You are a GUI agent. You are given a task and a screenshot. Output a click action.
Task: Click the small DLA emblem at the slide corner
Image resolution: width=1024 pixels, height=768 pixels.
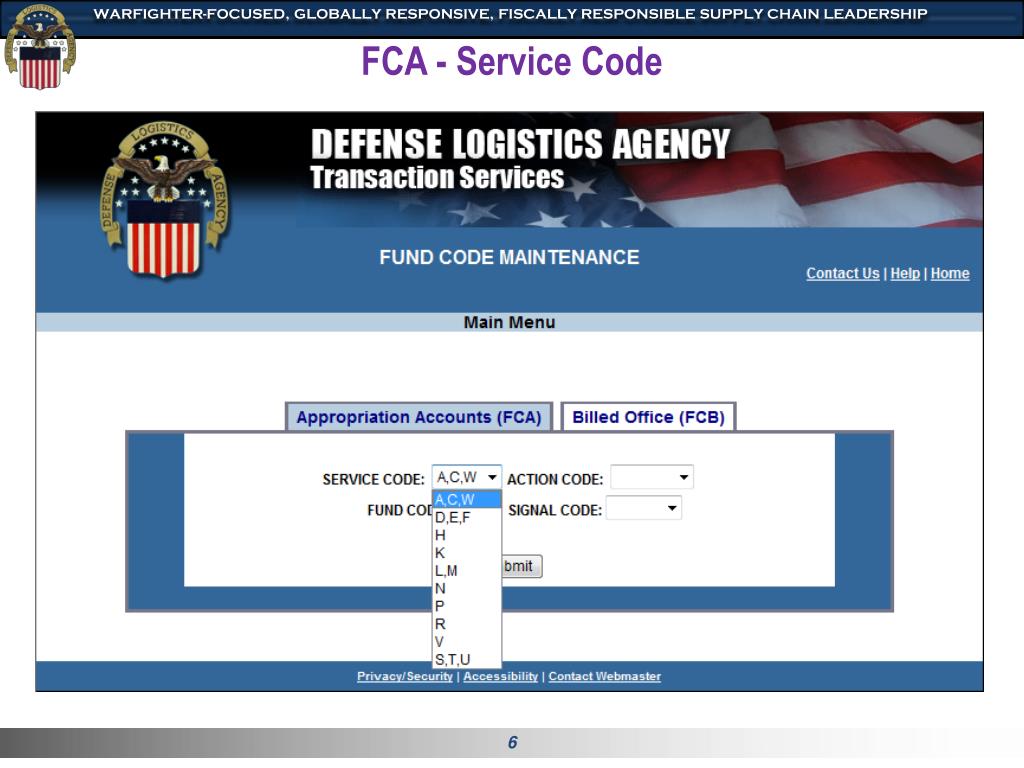(40, 46)
